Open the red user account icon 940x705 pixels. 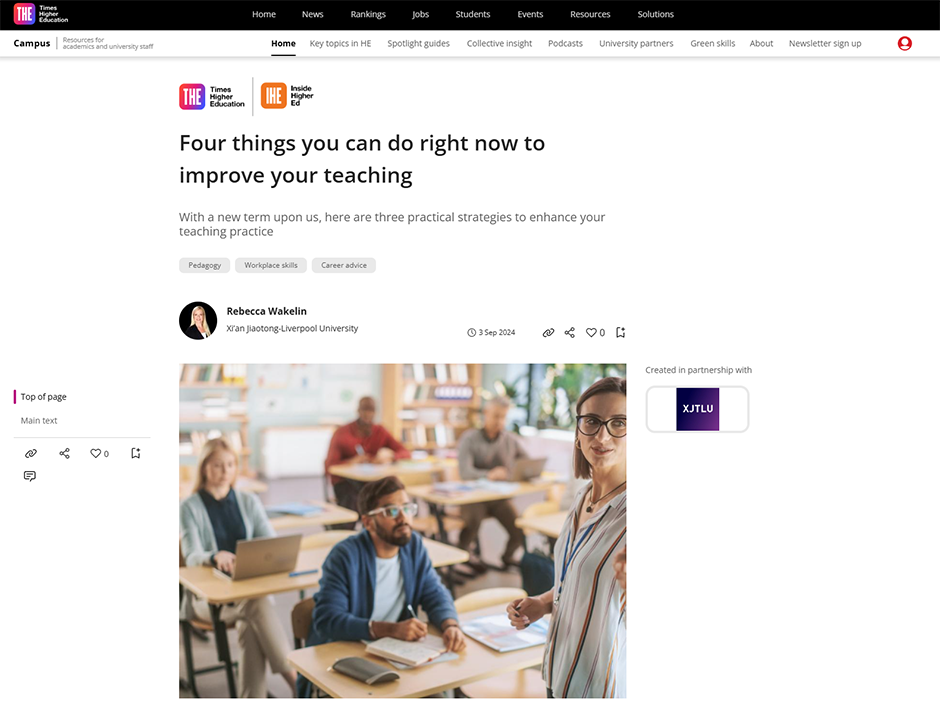click(905, 44)
